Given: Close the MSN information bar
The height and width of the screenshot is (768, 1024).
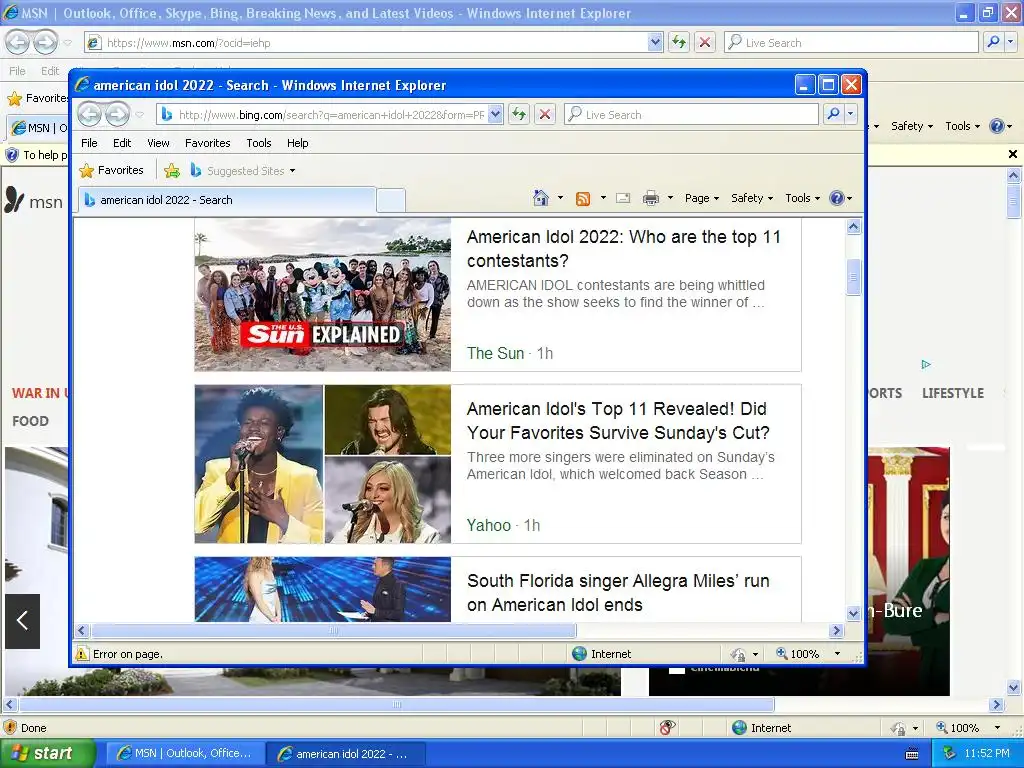Looking at the screenshot, I should 1012,154.
